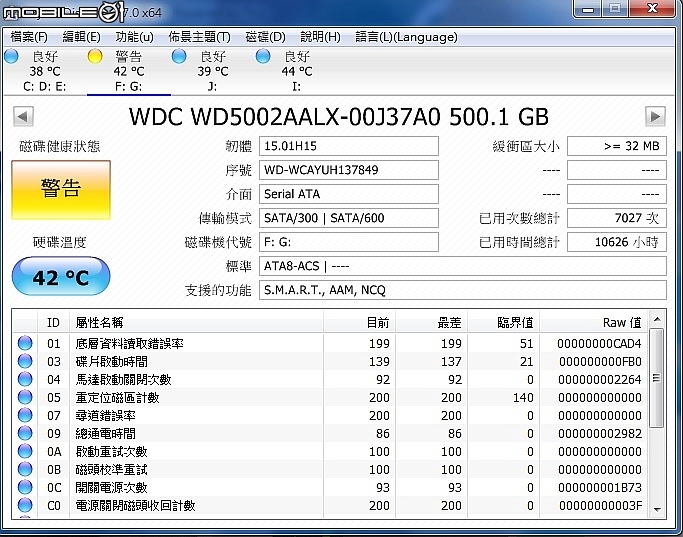683x537 pixels.
Task: Open the 磁碟(D) menu
Action: click(x=265, y=37)
